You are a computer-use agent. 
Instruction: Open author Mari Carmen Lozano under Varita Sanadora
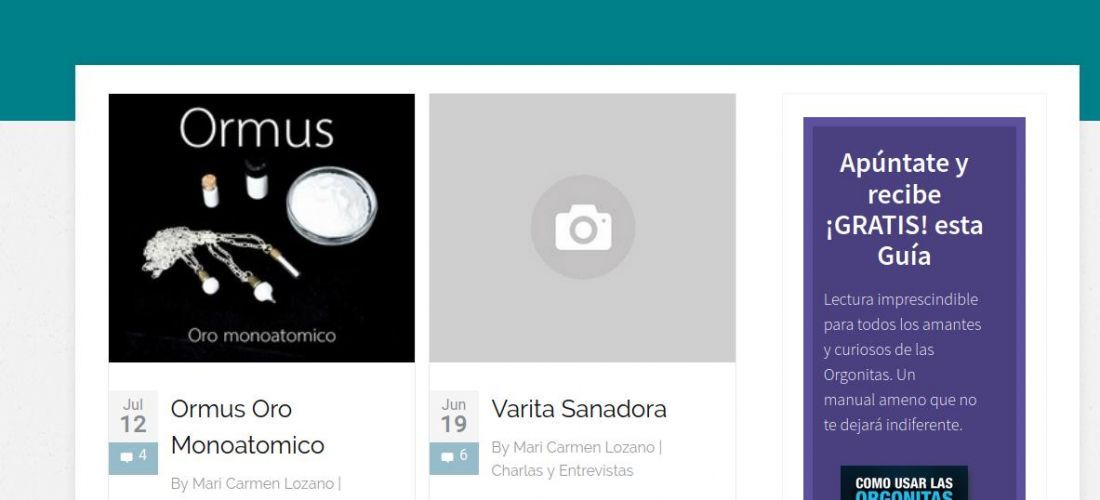[x=584, y=447]
